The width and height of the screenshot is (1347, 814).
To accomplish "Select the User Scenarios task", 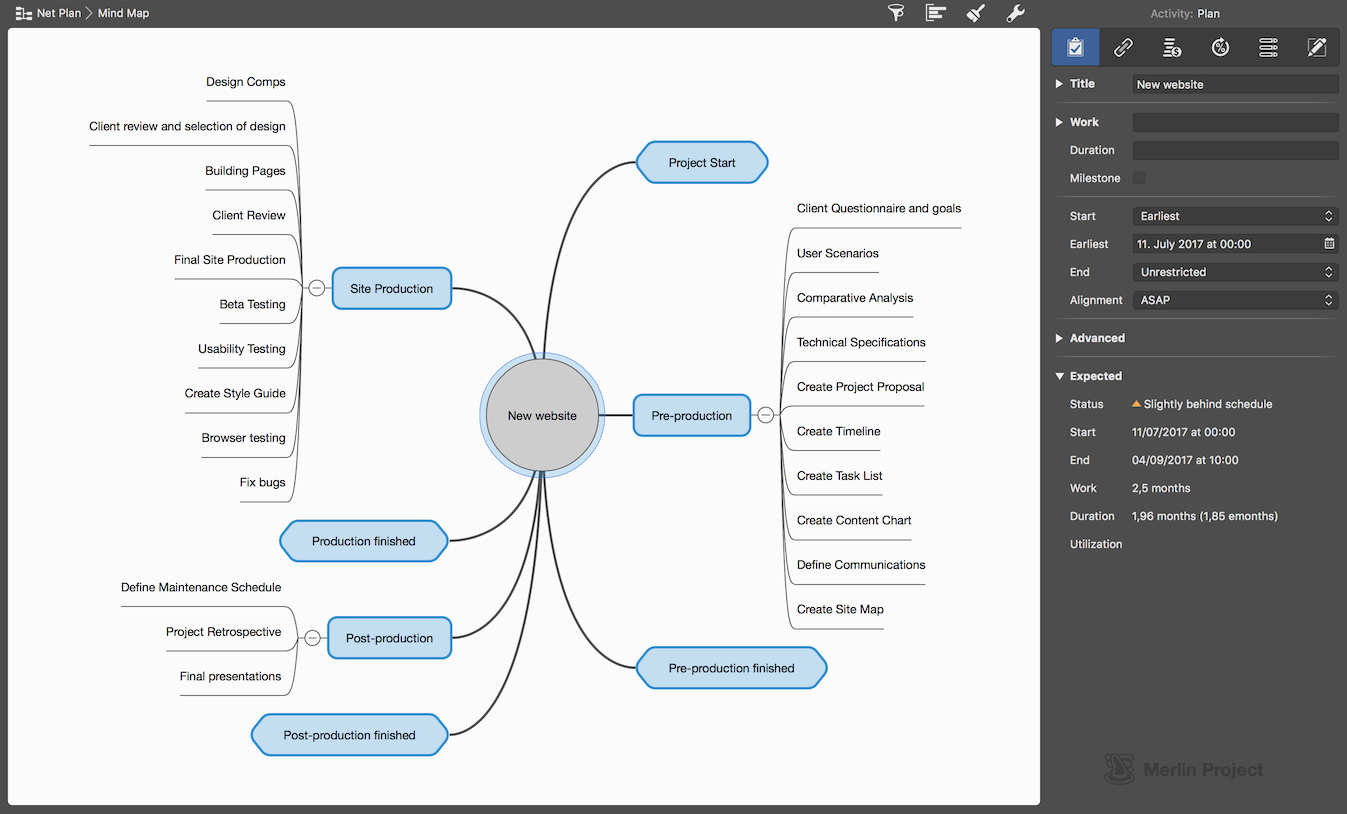I will 838,253.
